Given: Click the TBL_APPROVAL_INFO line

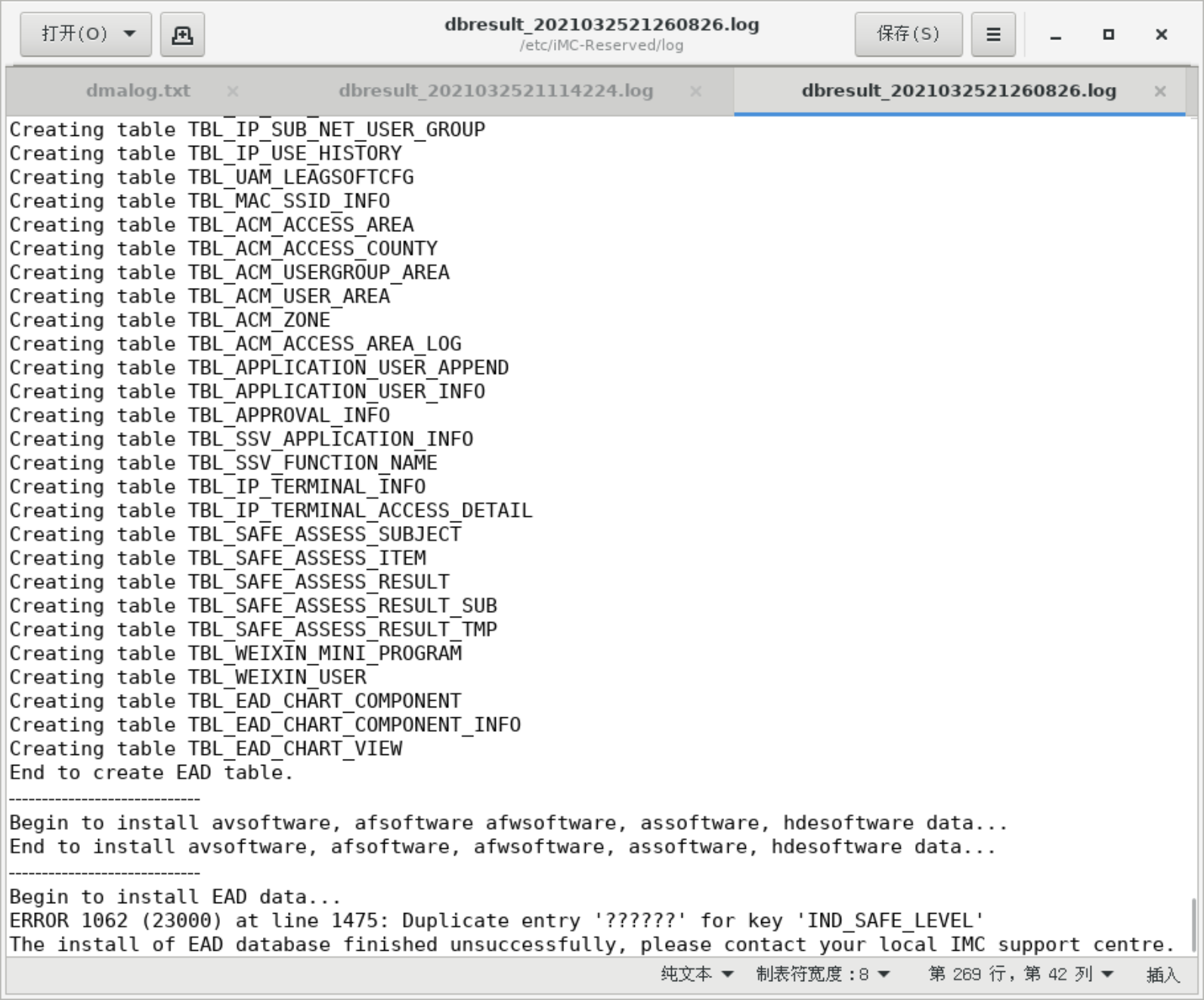Looking at the screenshot, I should click(200, 416).
